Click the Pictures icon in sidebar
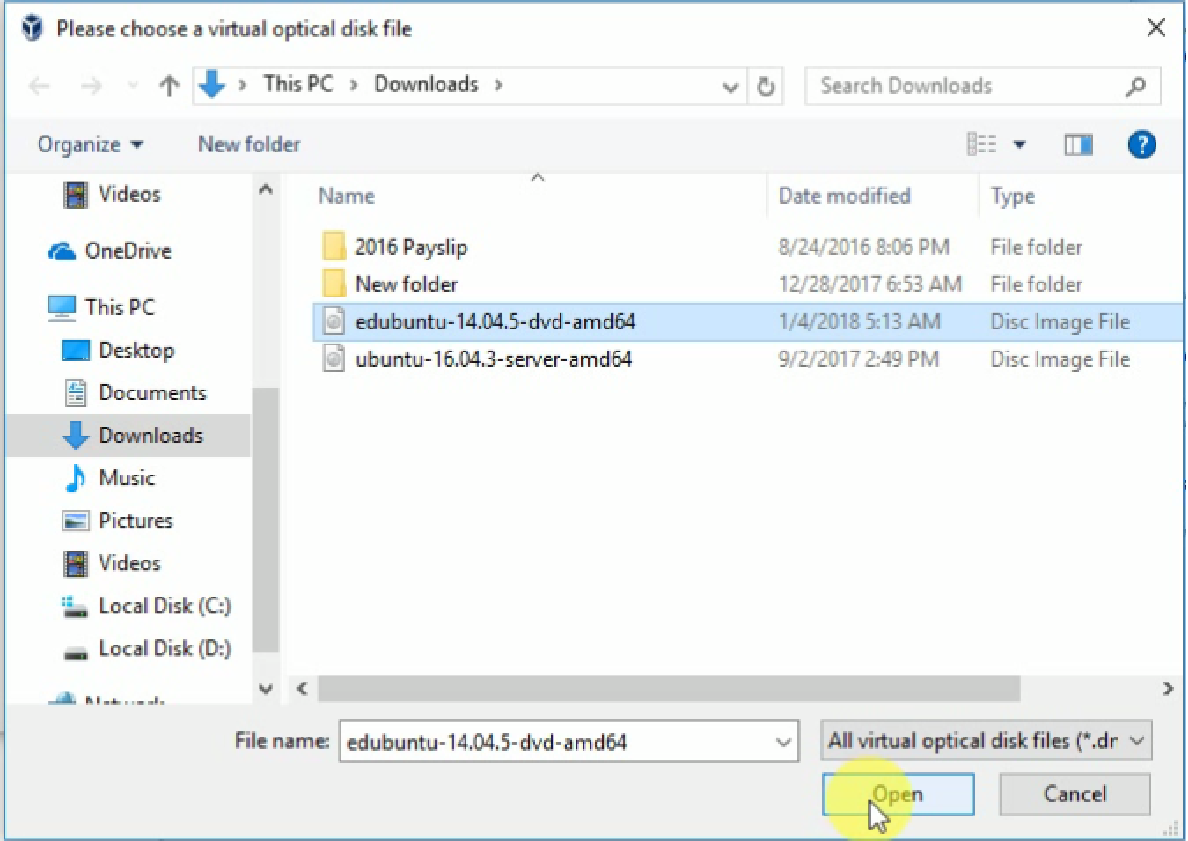This screenshot has width=1188, height=841. 75,521
